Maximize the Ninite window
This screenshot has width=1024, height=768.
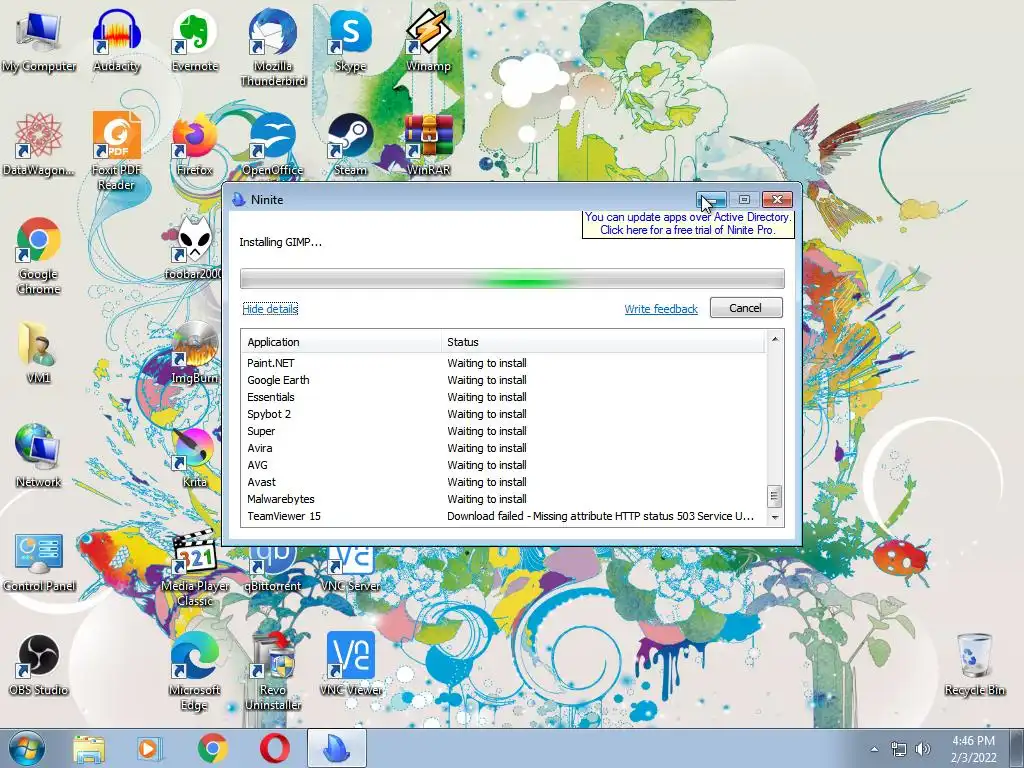tap(744, 199)
